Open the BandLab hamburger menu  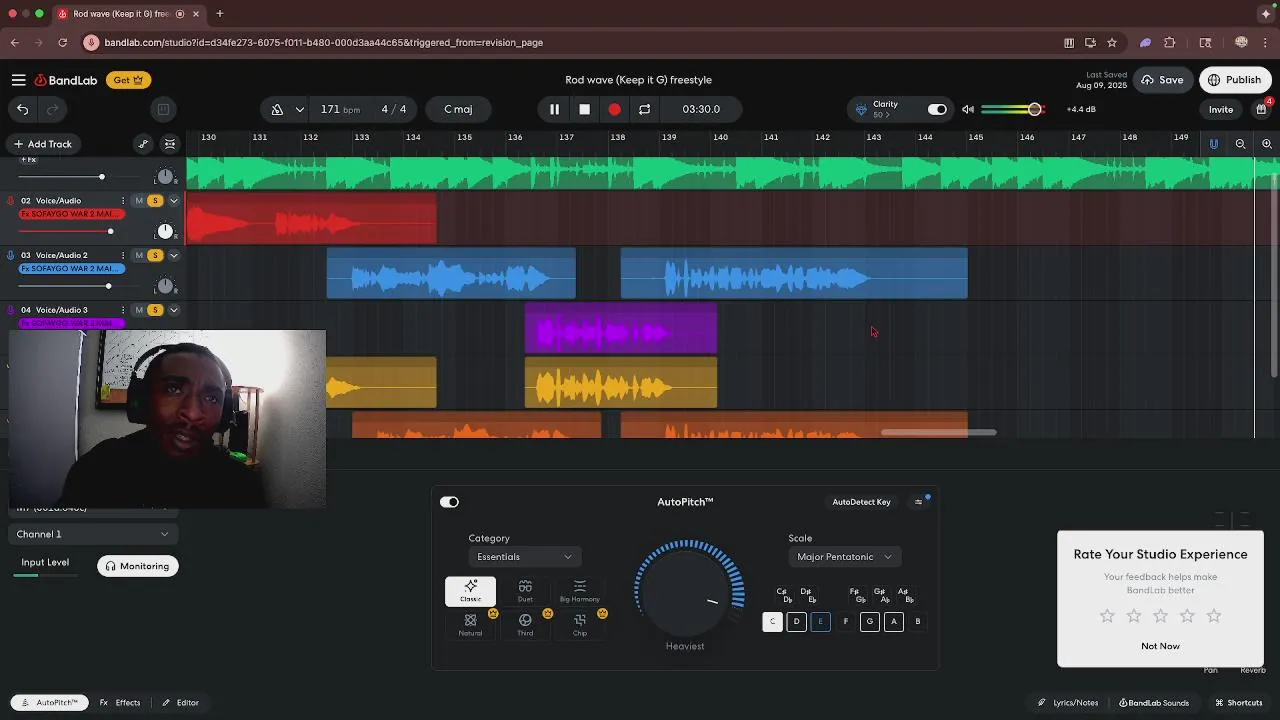(18, 80)
